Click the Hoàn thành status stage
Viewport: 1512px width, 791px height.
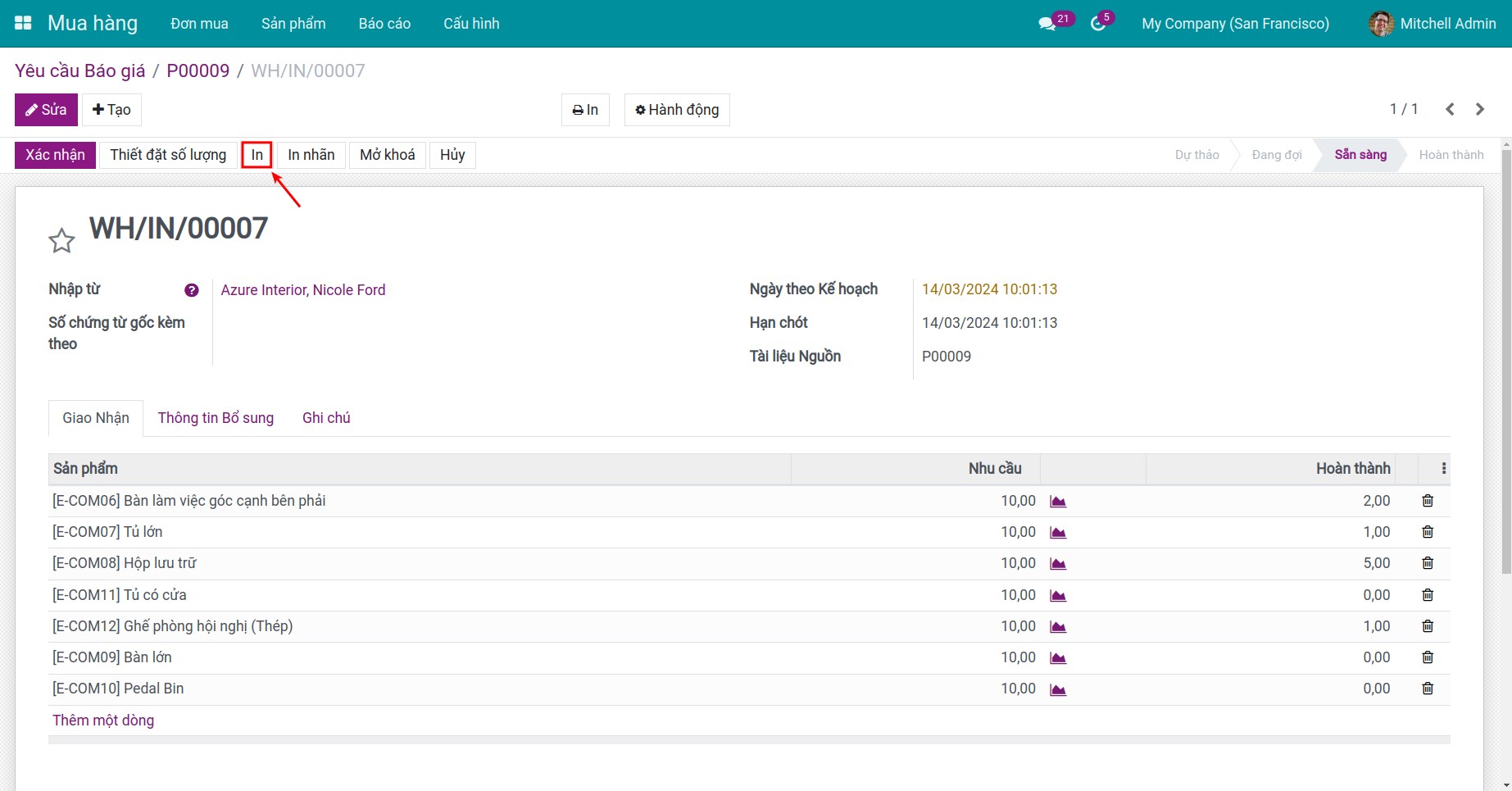point(1451,155)
